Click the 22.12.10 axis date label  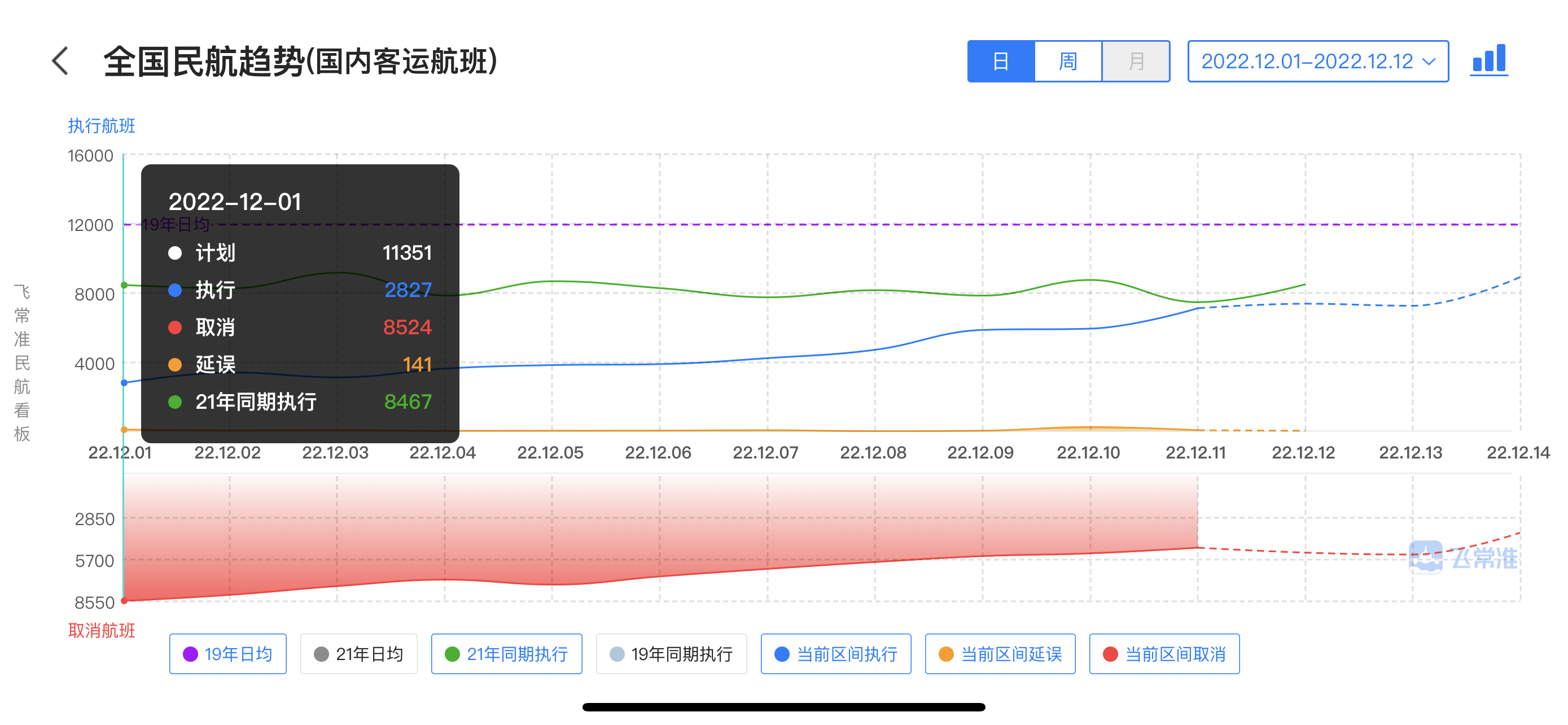1088,452
